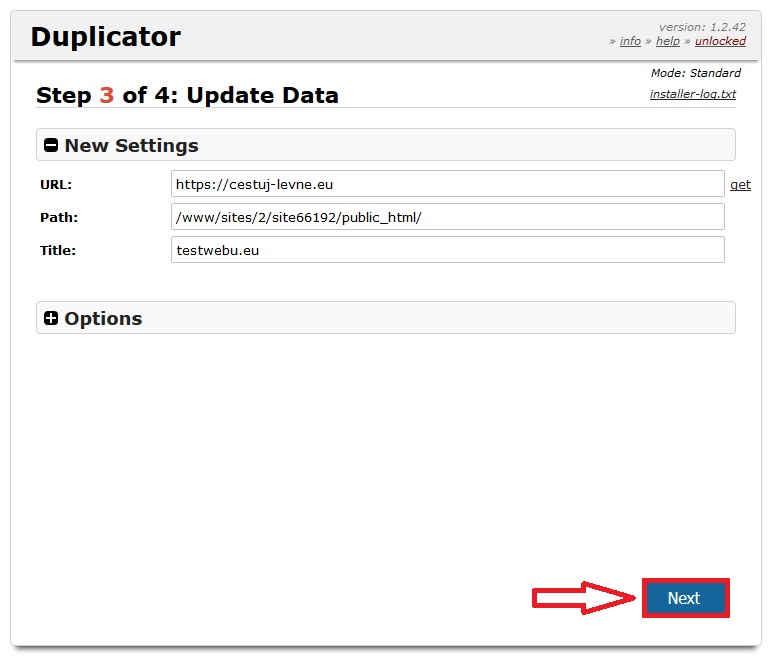Open the installer-log.txt link
The image size is (776, 668).
click(692, 95)
